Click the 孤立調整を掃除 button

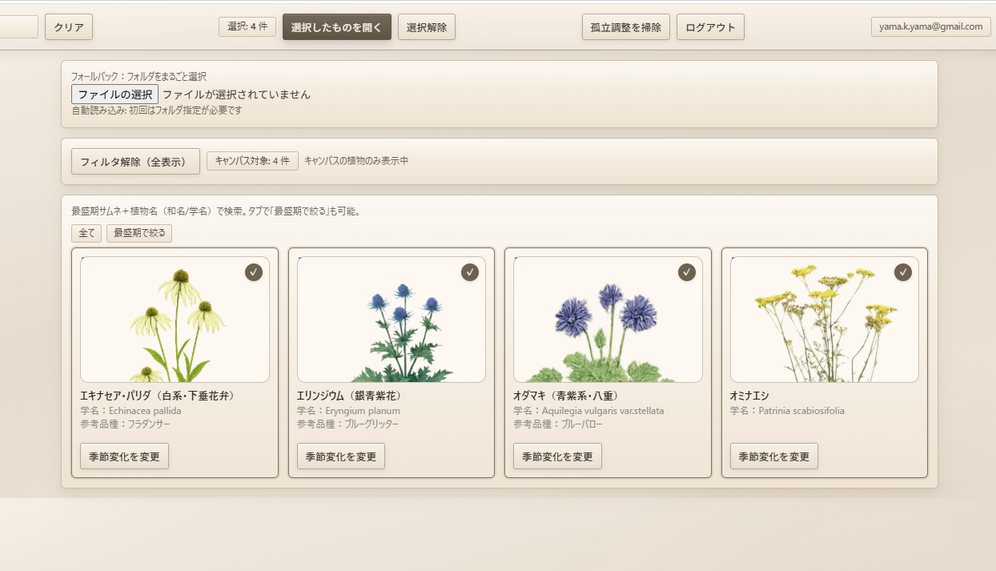coord(626,27)
